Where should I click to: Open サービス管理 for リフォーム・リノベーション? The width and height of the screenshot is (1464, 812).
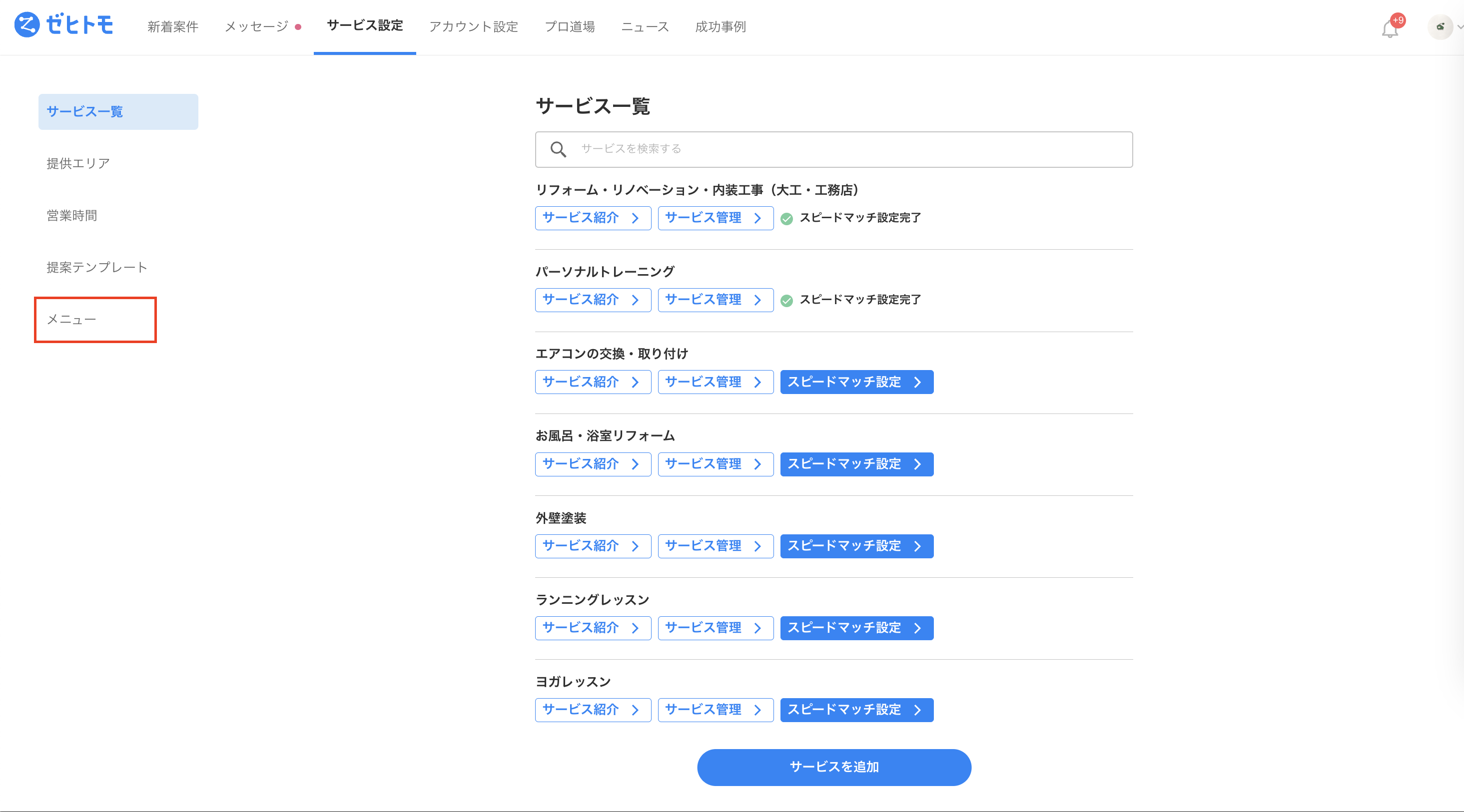coord(716,218)
